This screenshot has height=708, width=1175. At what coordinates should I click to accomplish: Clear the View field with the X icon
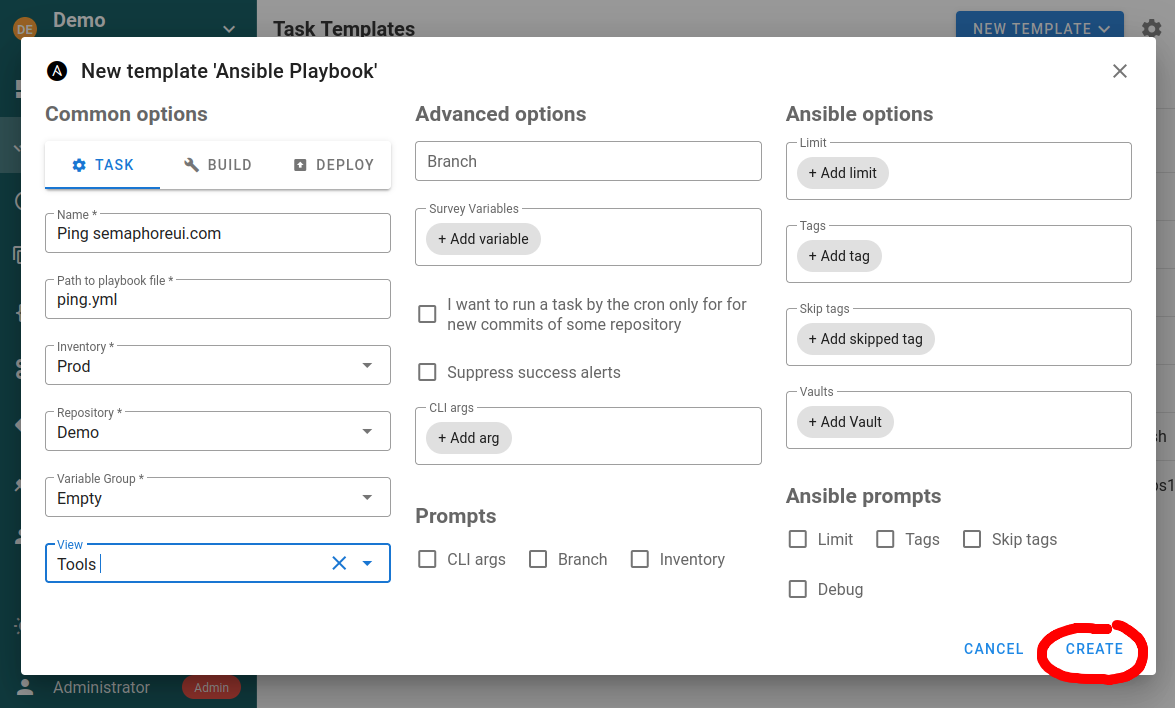point(339,564)
